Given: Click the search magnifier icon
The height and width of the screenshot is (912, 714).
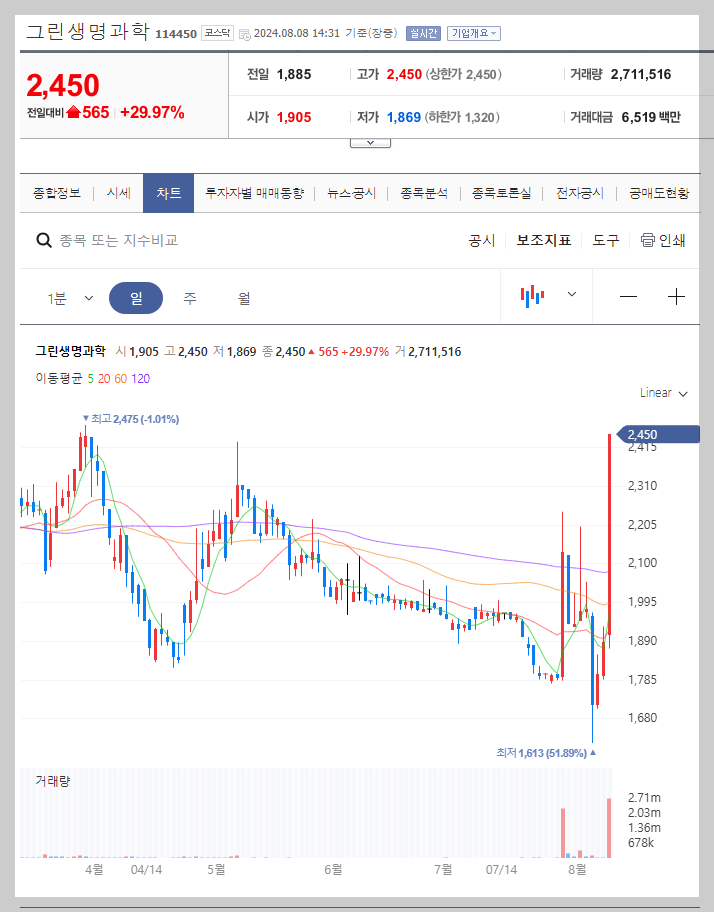Looking at the screenshot, I should [x=44, y=240].
